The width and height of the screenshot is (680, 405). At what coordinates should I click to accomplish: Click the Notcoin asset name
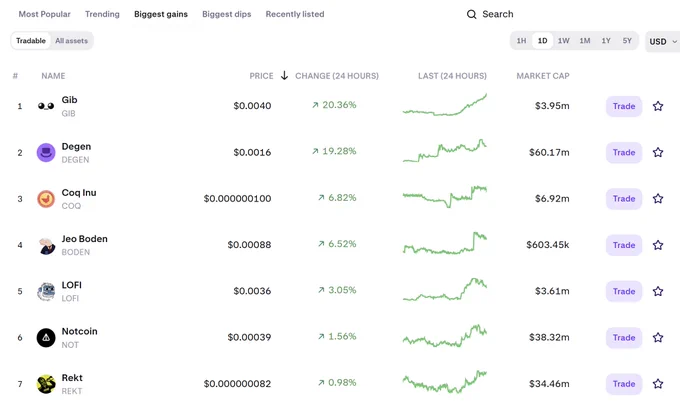coord(79,331)
